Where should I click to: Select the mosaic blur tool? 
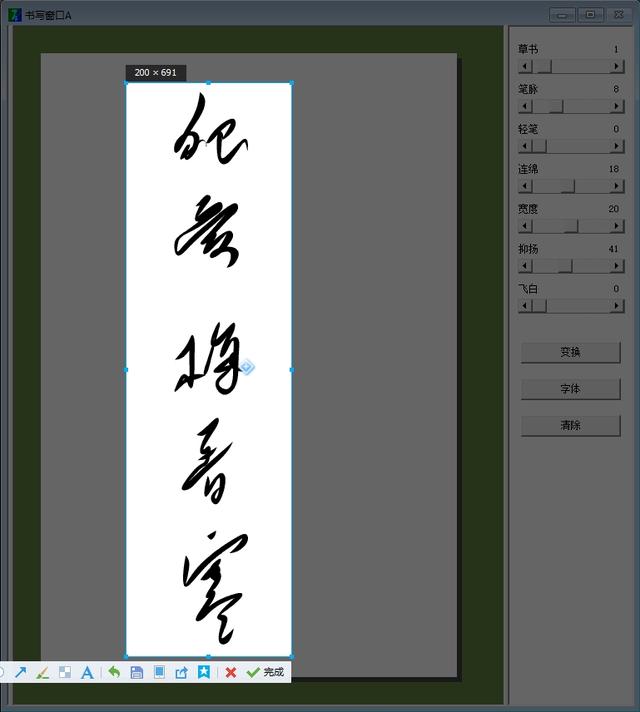tap(65, 672)
